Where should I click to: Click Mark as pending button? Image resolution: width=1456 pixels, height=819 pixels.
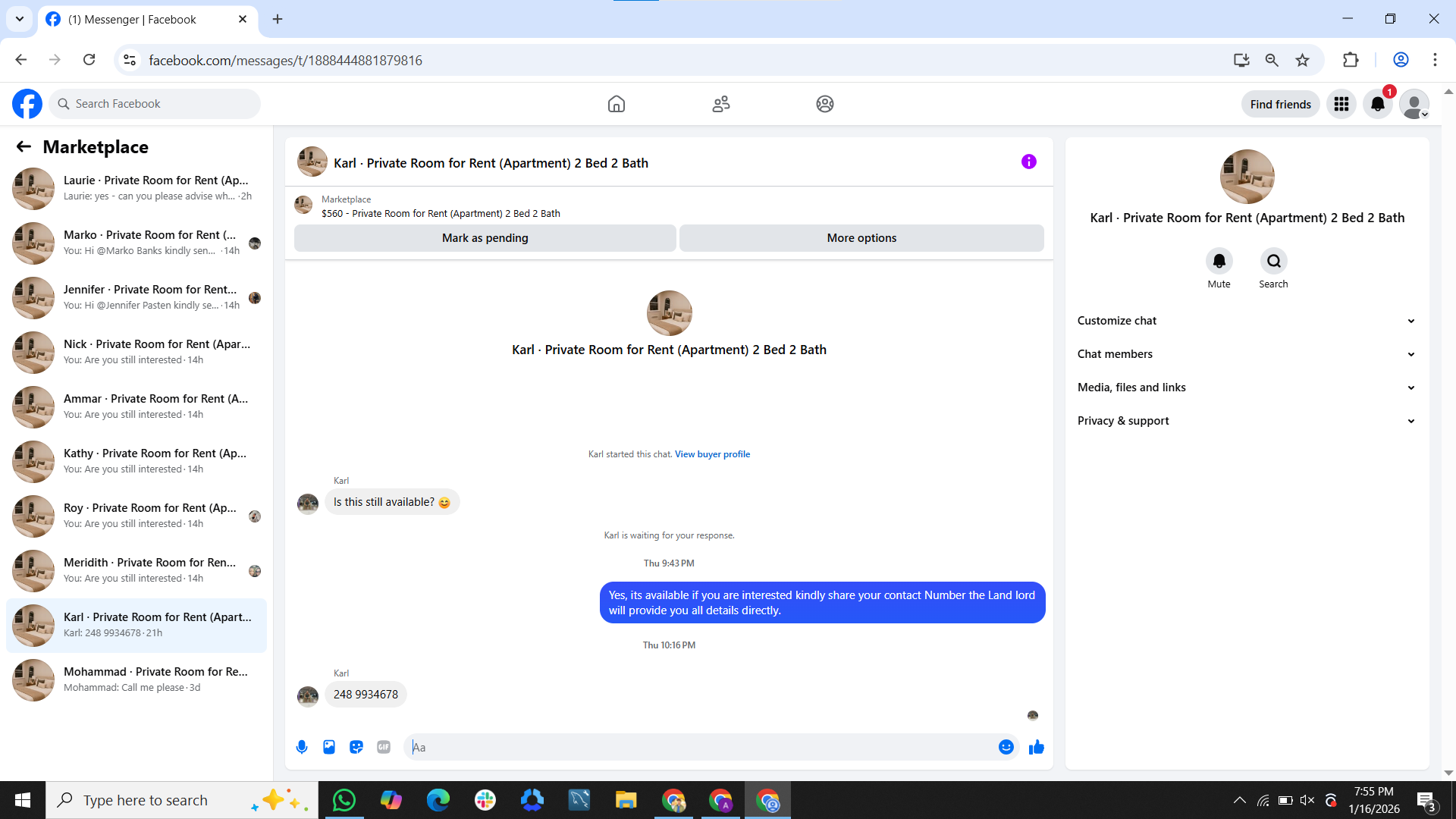tap(485, 238)
